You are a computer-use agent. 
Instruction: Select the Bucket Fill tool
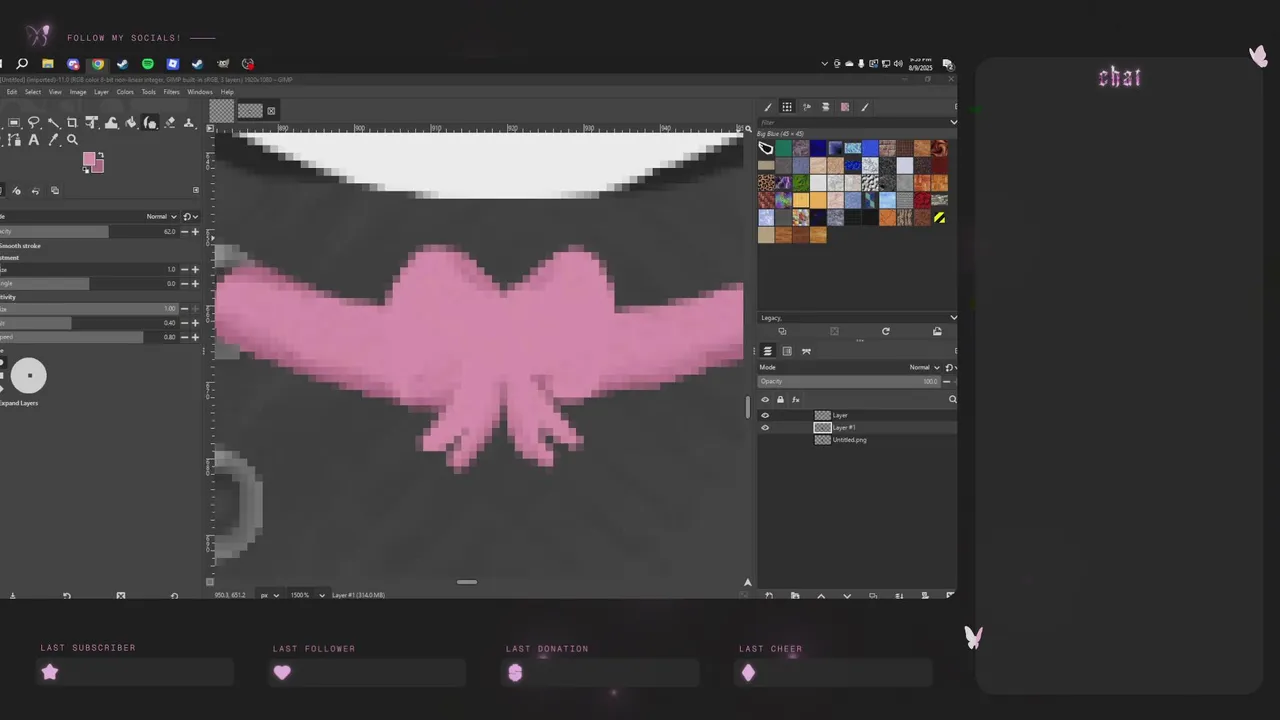[131, 123]
